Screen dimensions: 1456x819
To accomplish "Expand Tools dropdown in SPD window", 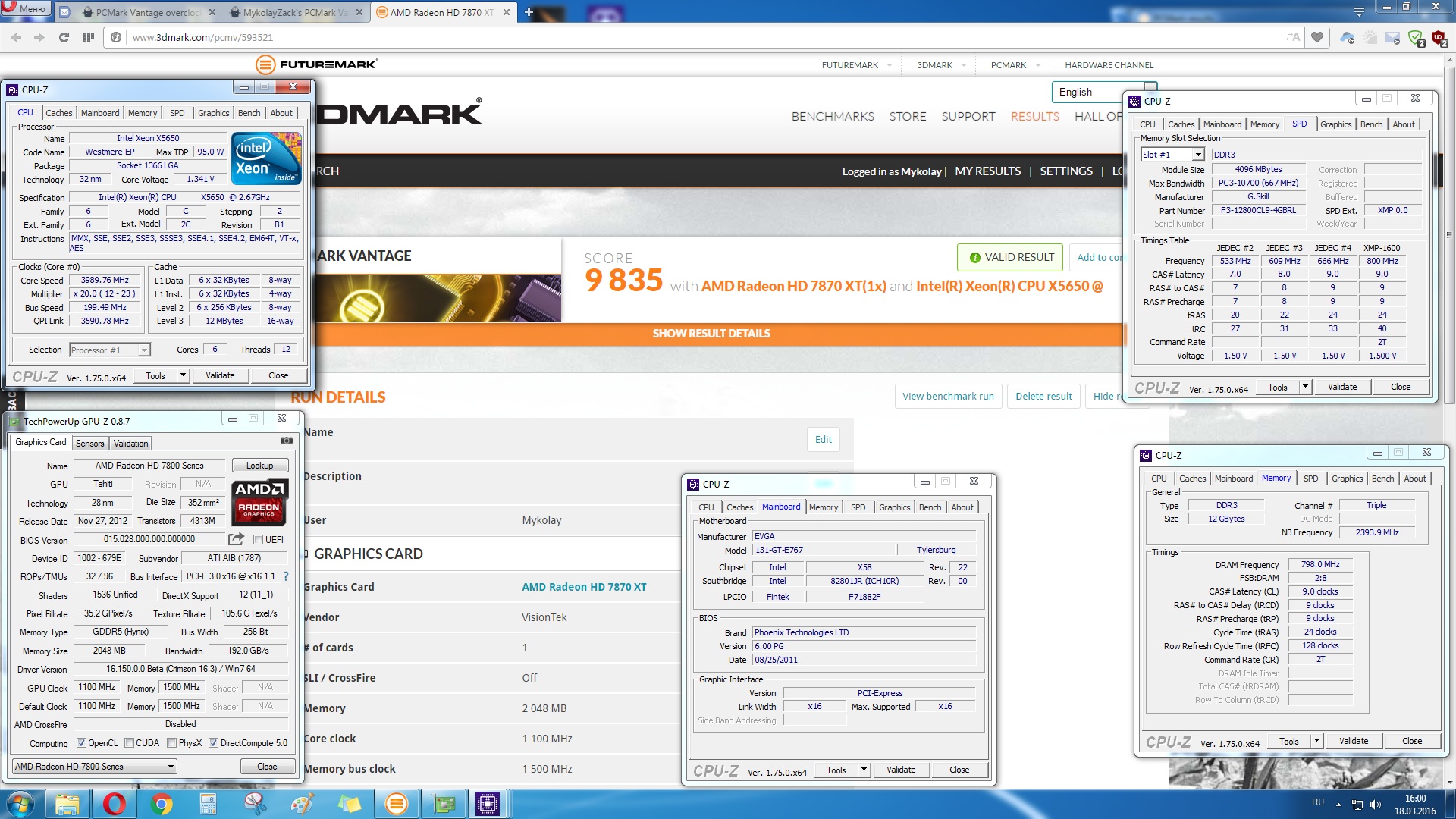I will click(1305, 387).
